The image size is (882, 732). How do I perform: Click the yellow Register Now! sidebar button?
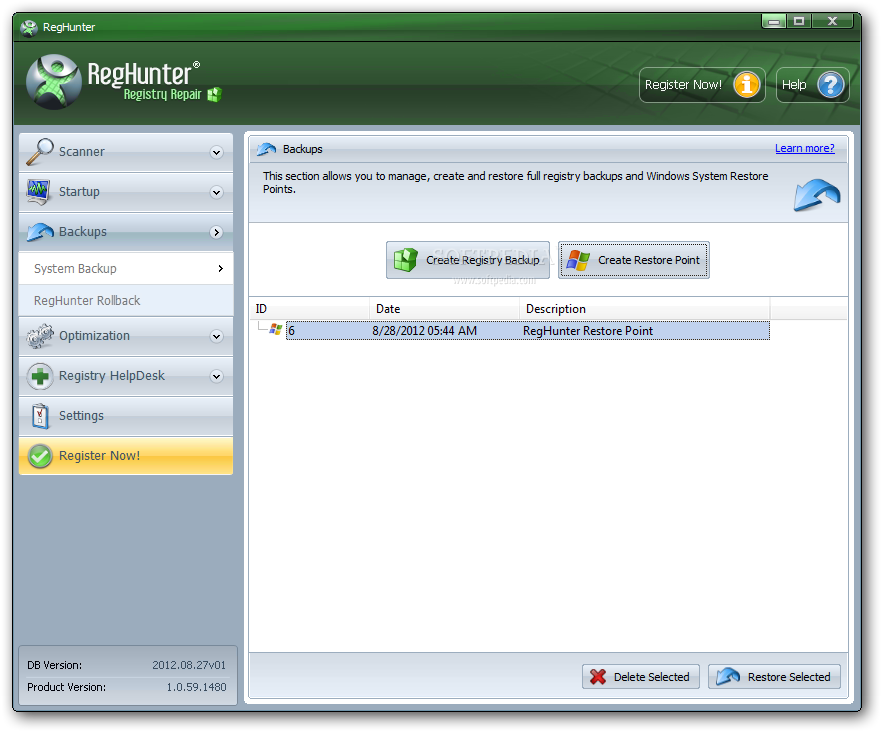[126, 456]
